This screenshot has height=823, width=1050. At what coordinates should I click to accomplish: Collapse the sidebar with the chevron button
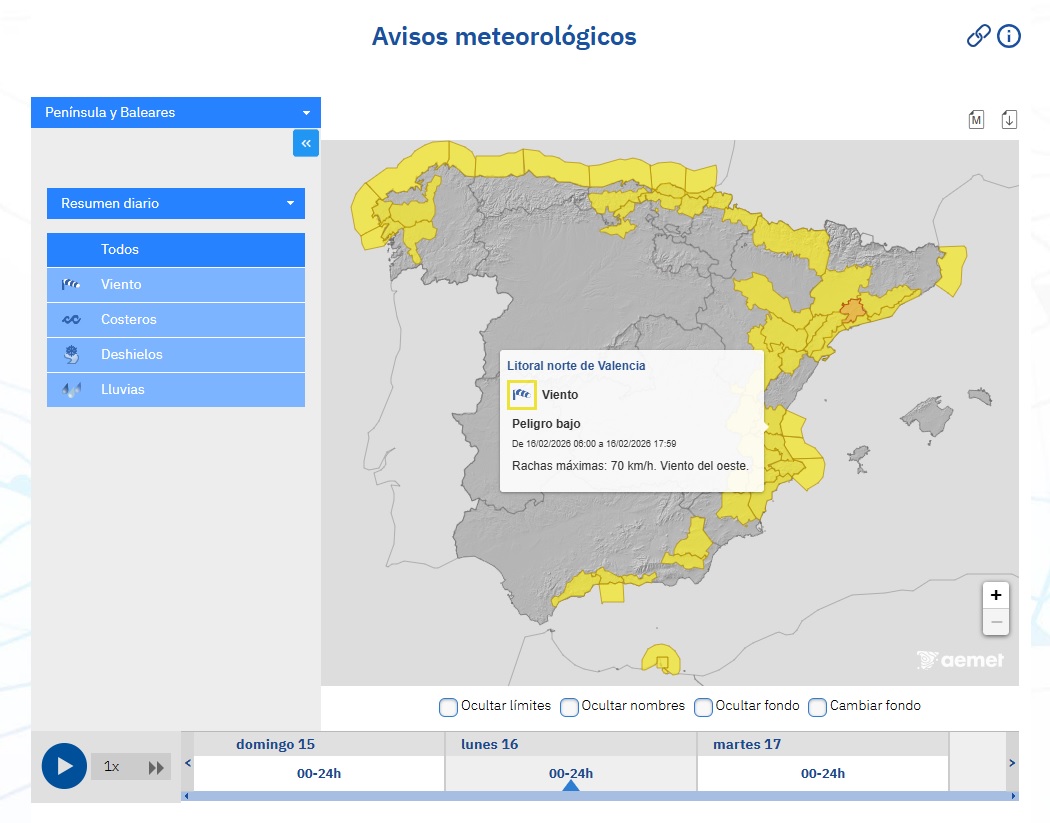pos(306,143)
